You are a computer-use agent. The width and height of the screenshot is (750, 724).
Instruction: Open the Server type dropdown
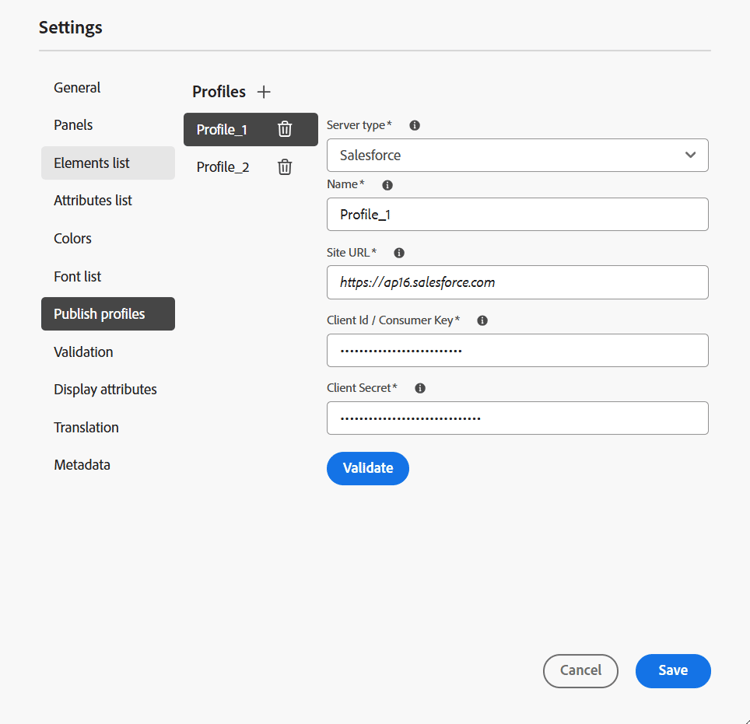click(517, 155)
